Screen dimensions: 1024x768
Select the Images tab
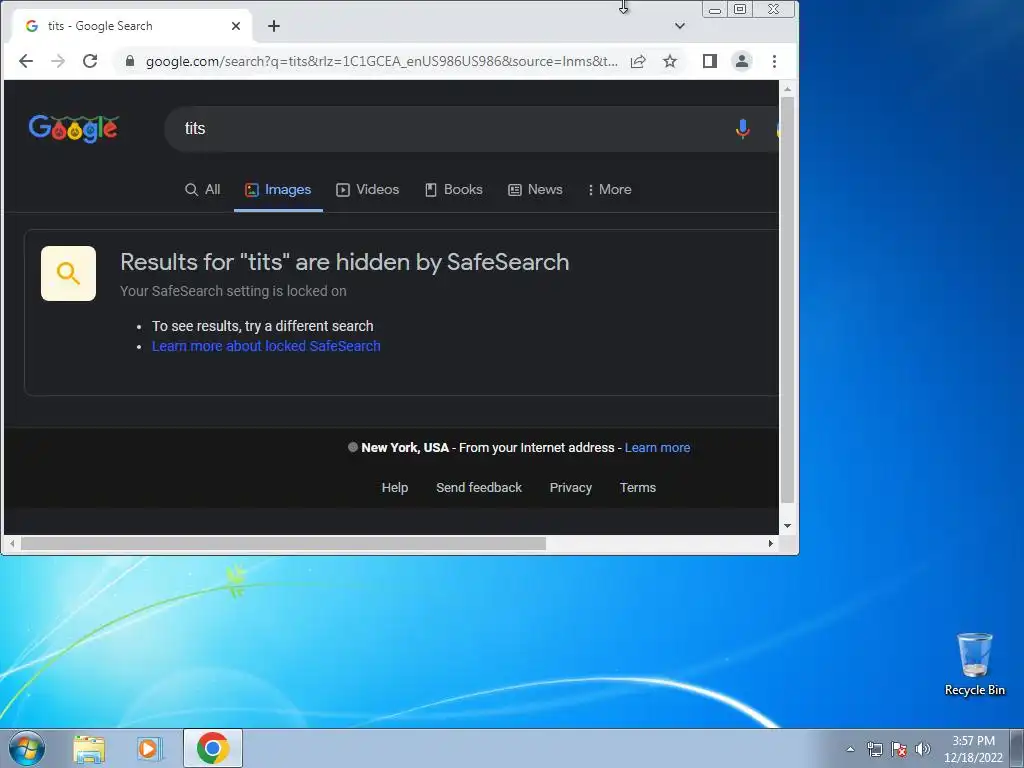[278, 189]
